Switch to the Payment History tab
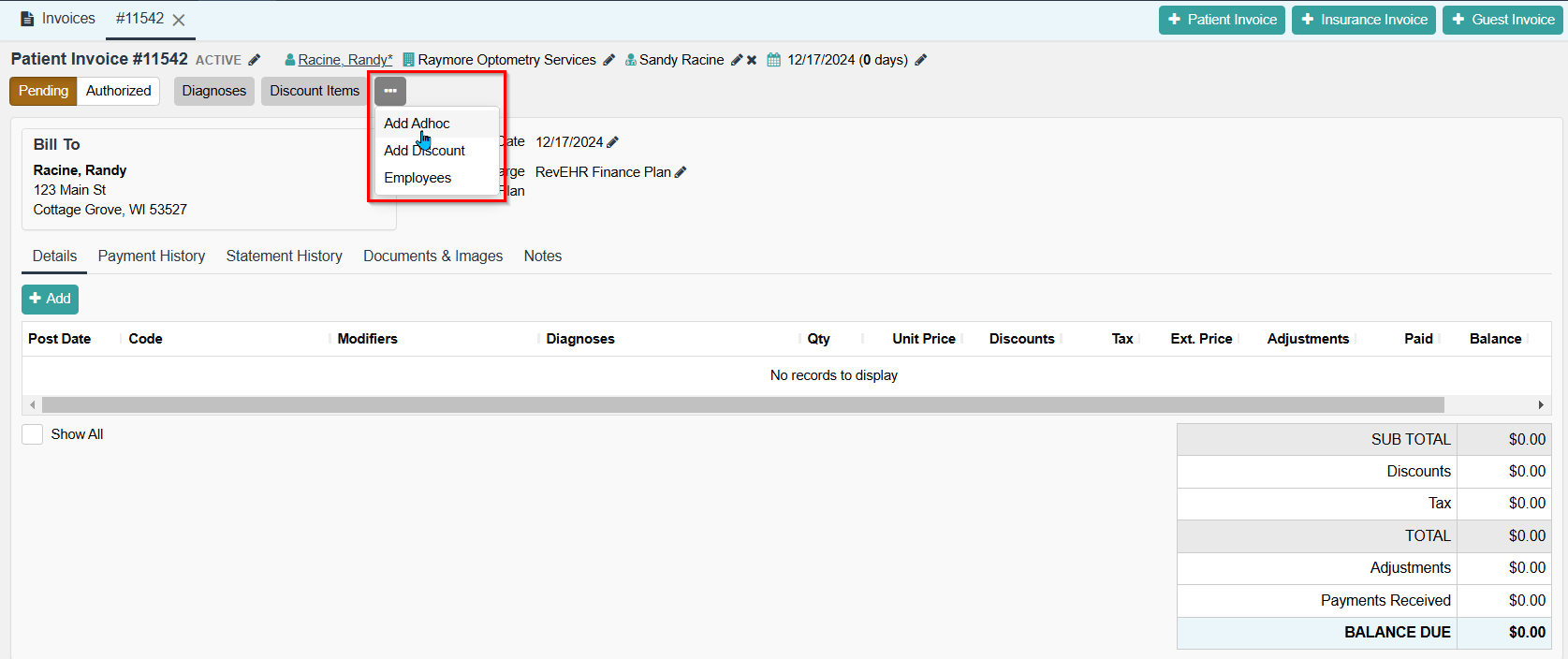The image size is (1568, 659). 152,256
